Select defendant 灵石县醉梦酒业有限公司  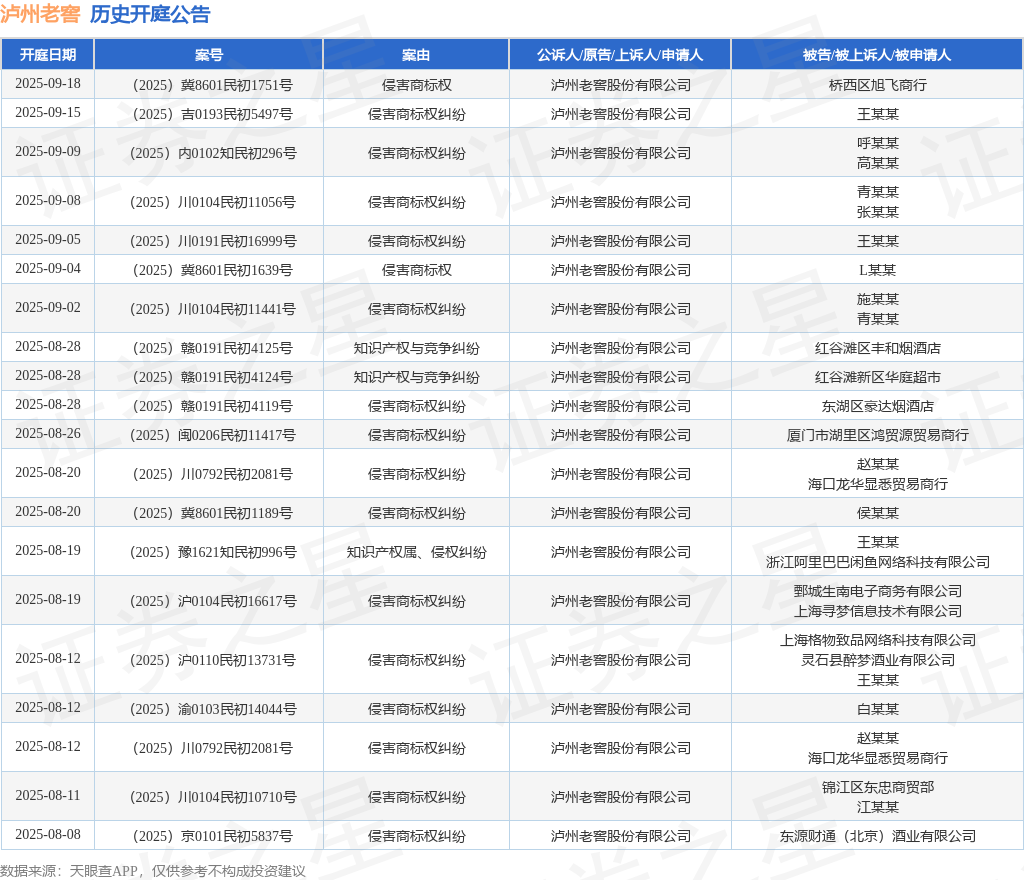[877, 661]
